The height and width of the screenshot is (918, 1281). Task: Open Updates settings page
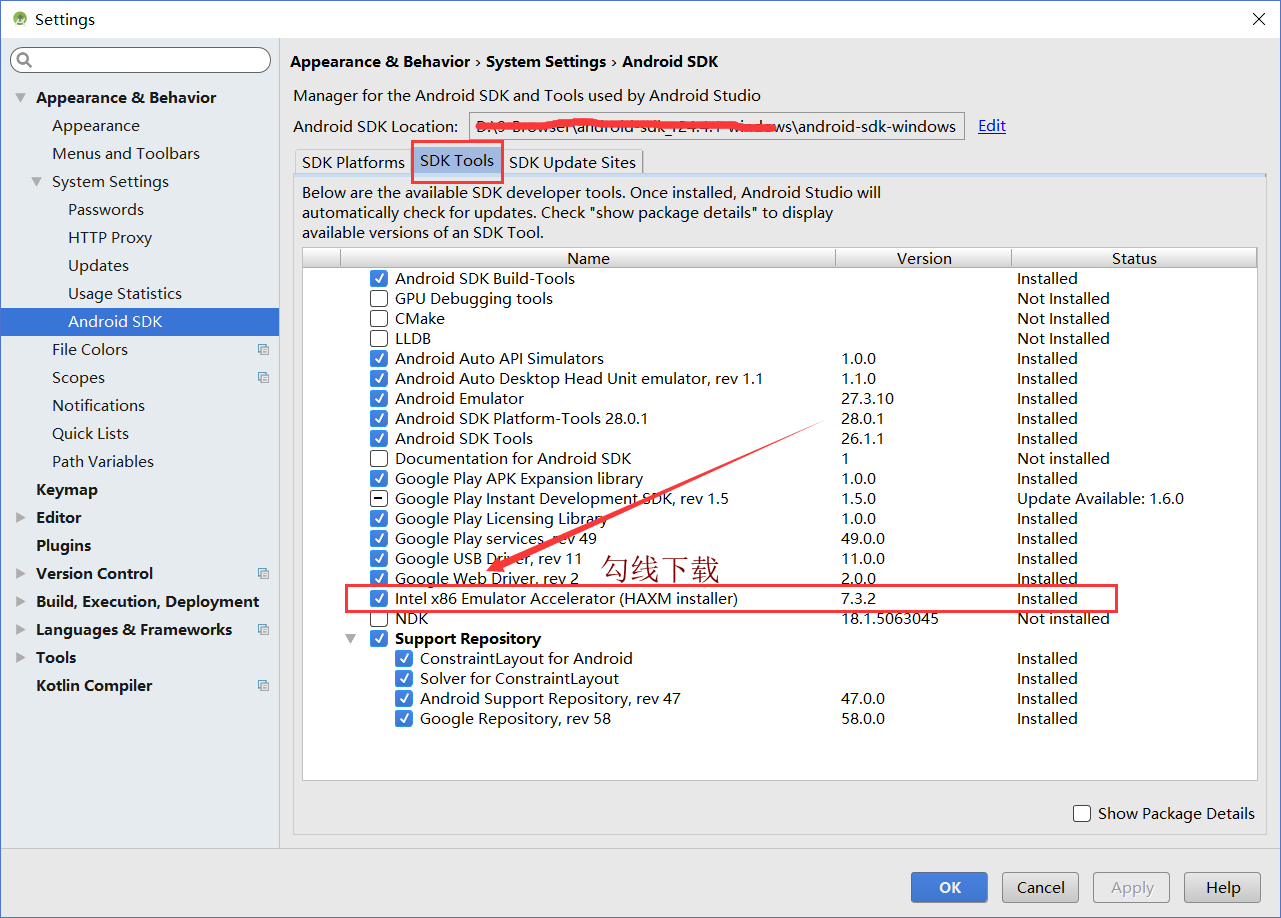coord(98,266)
